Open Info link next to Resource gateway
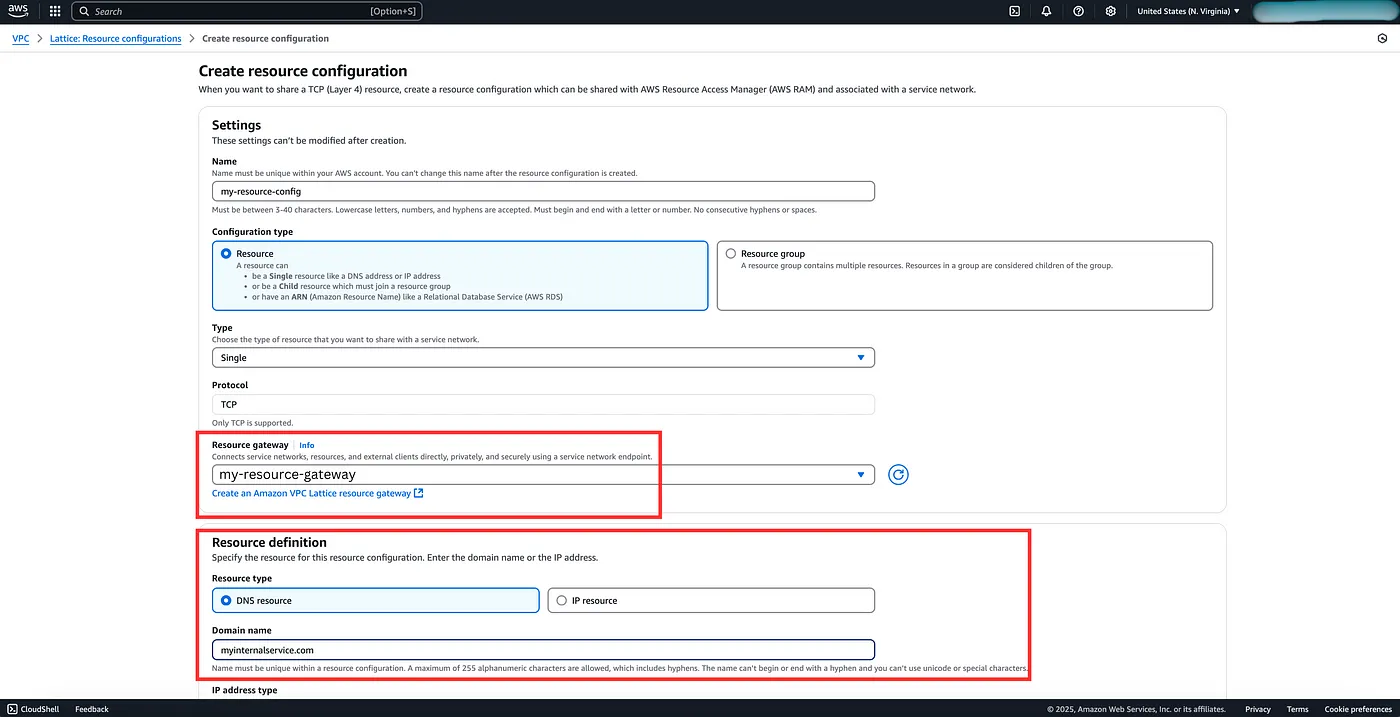 [307, 445]
